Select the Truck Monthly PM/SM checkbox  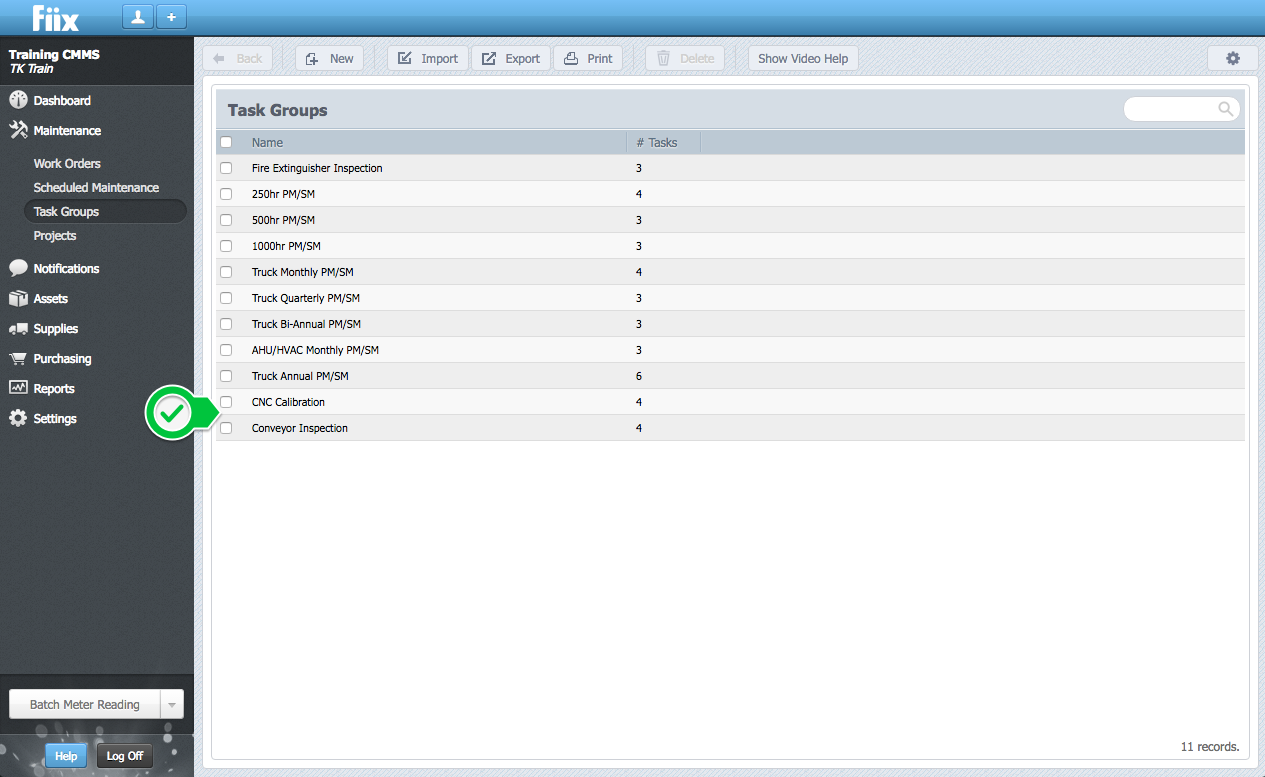(x=226, y=272)
